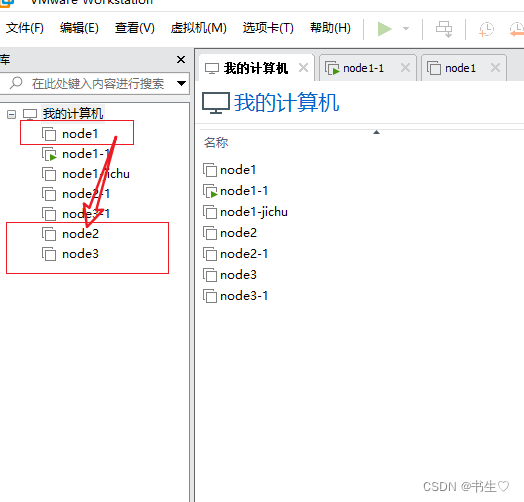Open the 帮助(H) menu
The height and width of the screenshot is (502, 524).
coord(330,28)
